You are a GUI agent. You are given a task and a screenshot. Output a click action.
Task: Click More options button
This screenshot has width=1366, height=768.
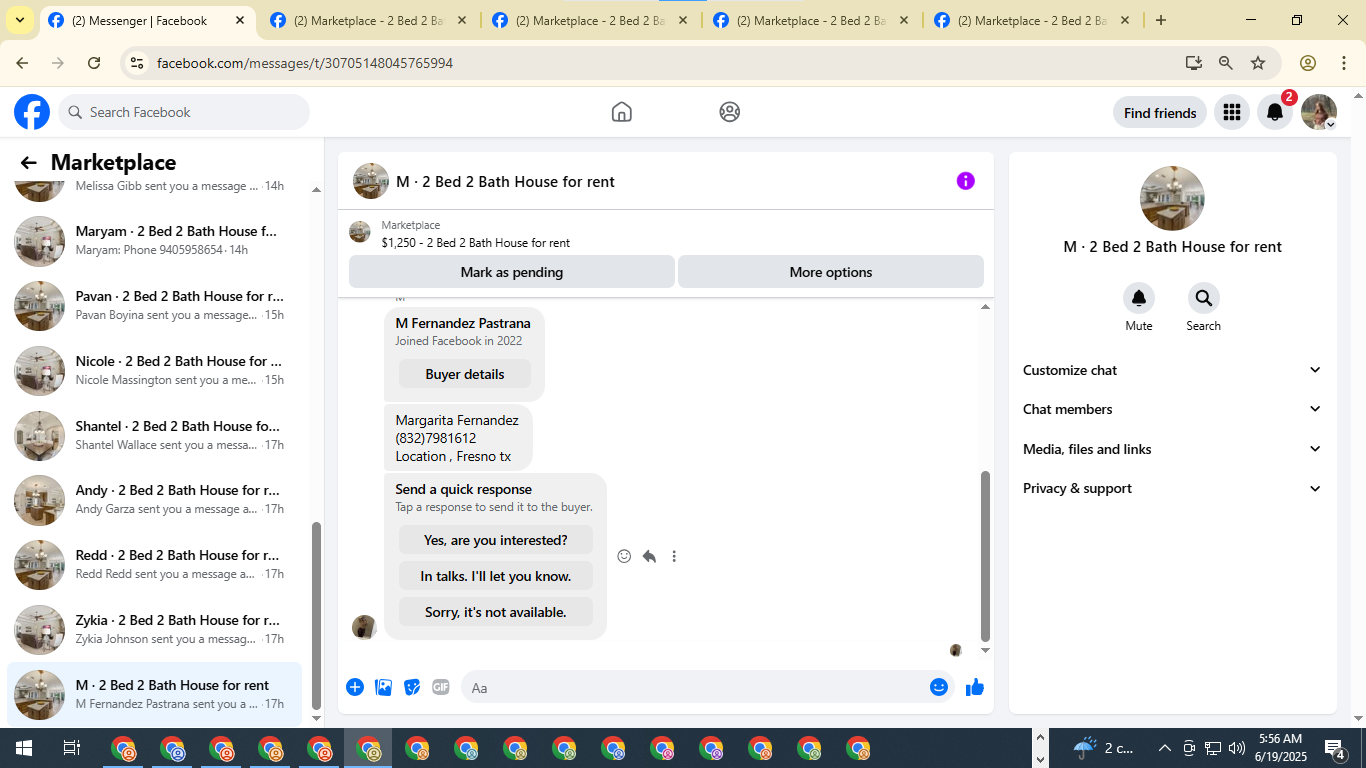click(x=831, y=272)
